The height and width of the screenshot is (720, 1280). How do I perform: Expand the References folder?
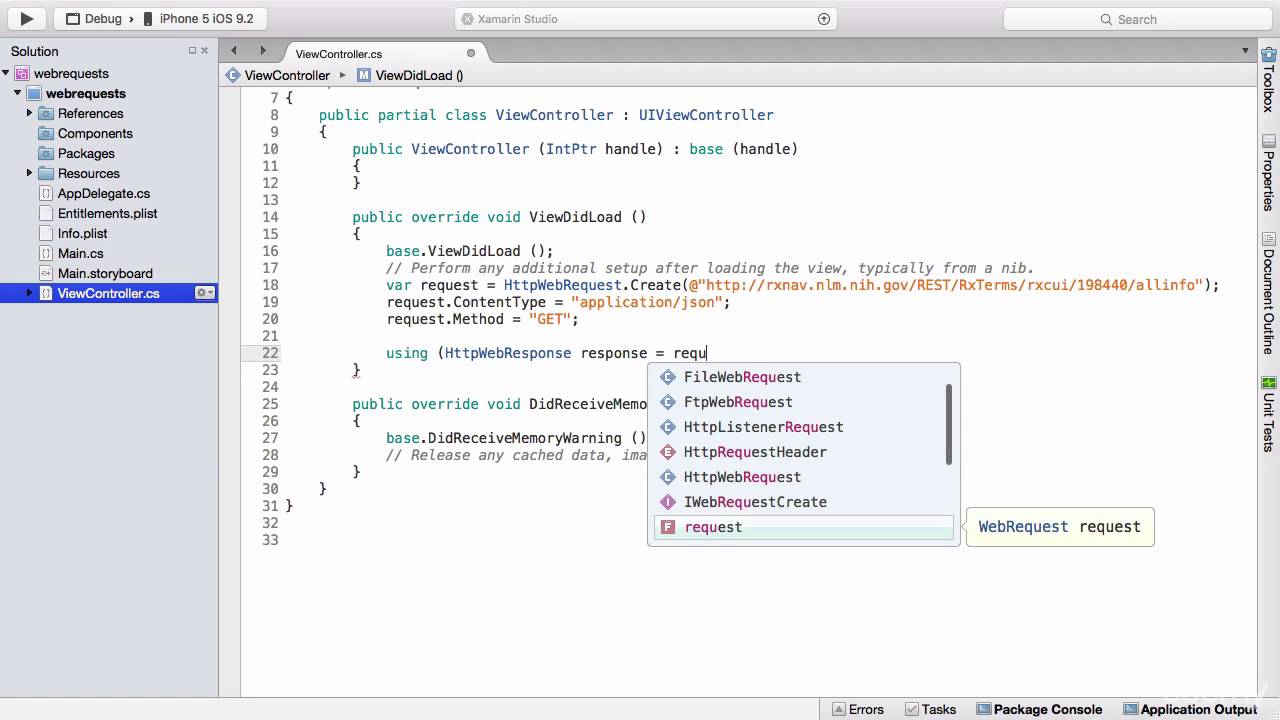click(x=30, y=113)
